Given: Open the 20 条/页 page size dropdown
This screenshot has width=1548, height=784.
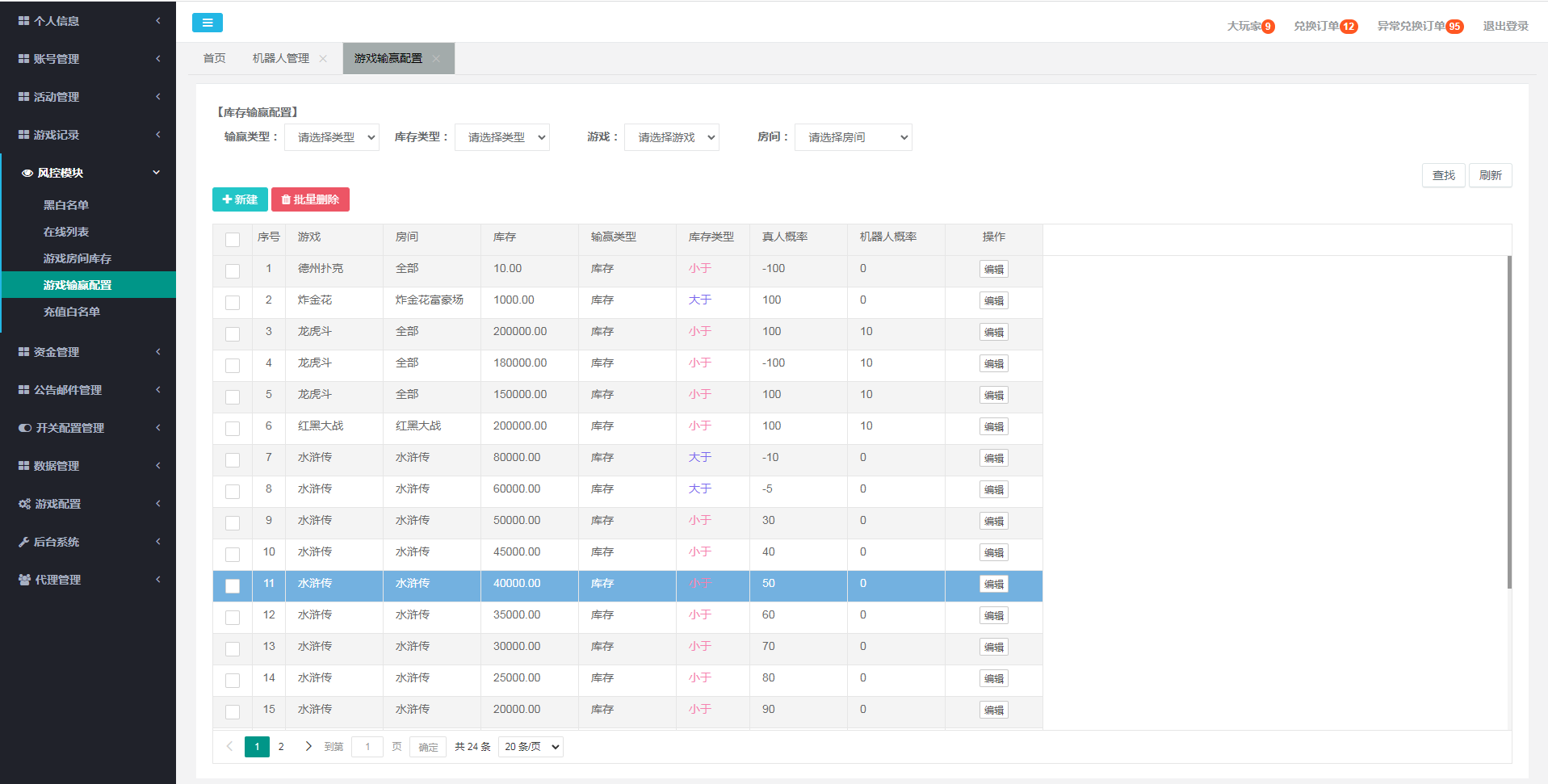Looking at the screenshot, I should coord(531,747).
